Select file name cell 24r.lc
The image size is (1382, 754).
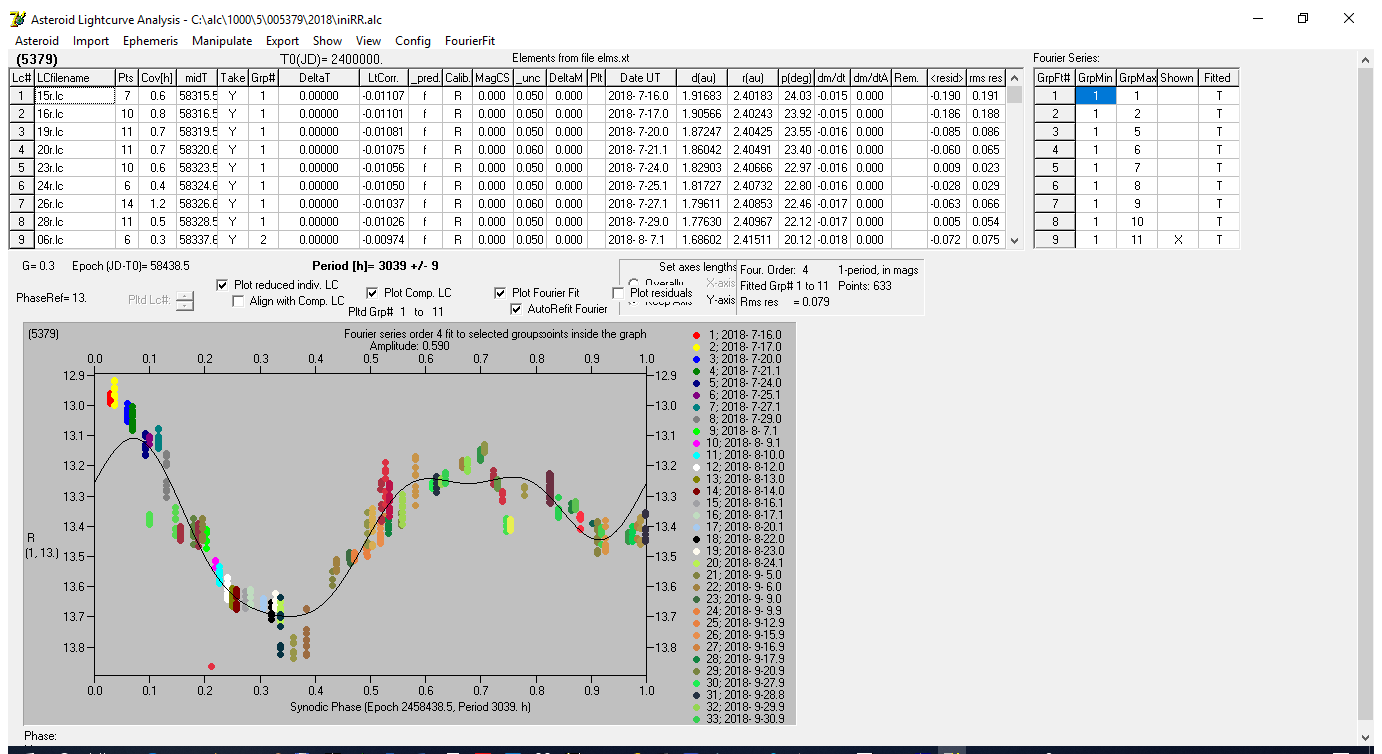tap(73, 186)
